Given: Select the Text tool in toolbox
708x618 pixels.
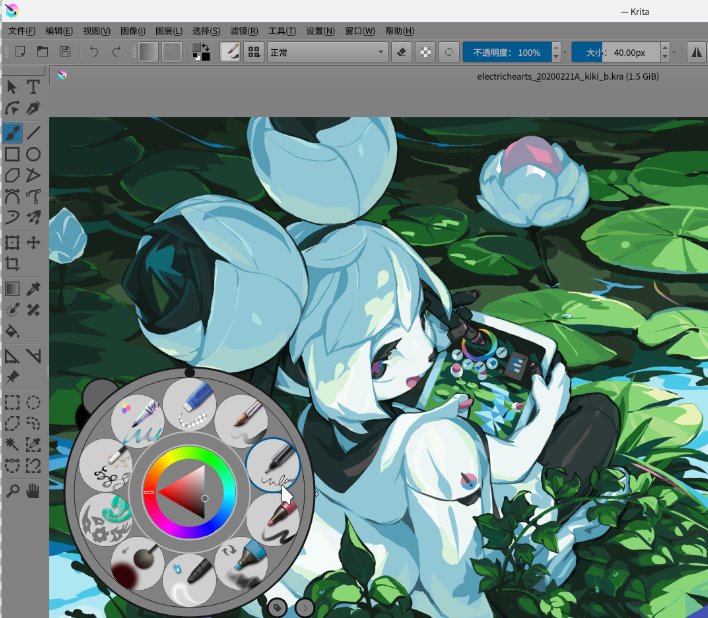Looking at the screenshot, I should 34,87.
